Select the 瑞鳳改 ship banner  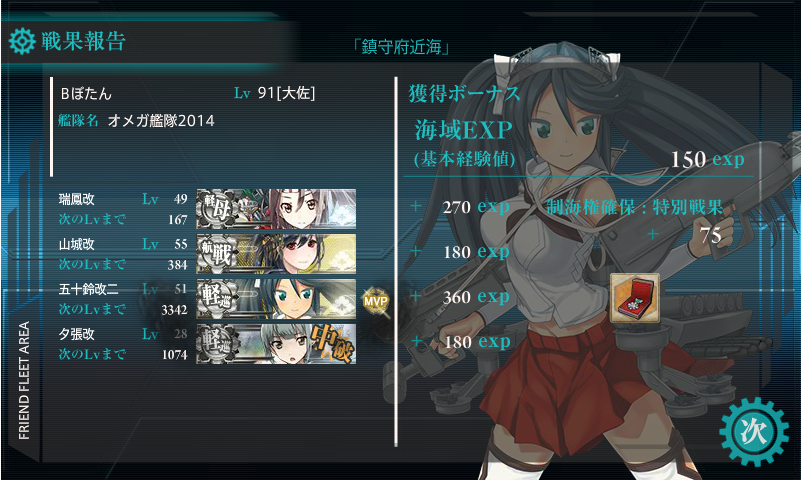pyautogui.click(x=276, y=208)
